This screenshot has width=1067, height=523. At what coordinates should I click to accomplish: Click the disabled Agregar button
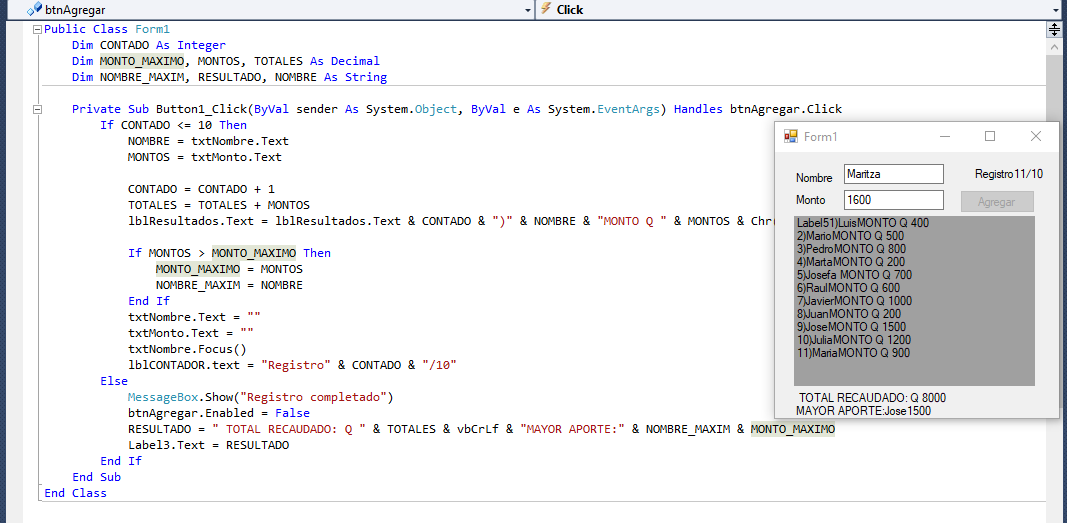pos(997,202)
